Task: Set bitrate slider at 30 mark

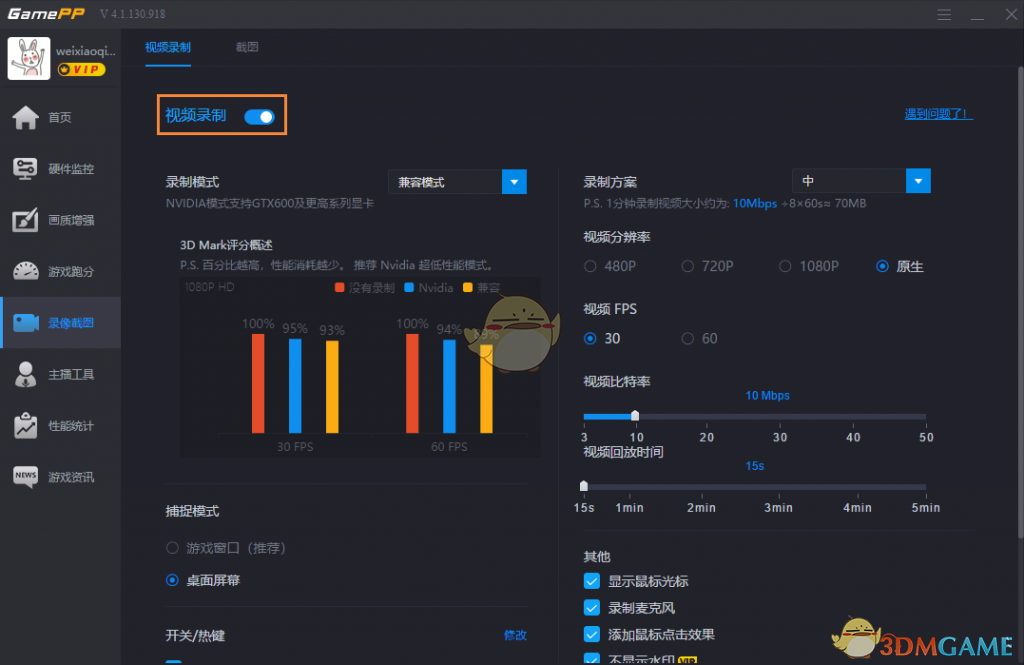Action: pyautogui.click(x=780, y=416)
